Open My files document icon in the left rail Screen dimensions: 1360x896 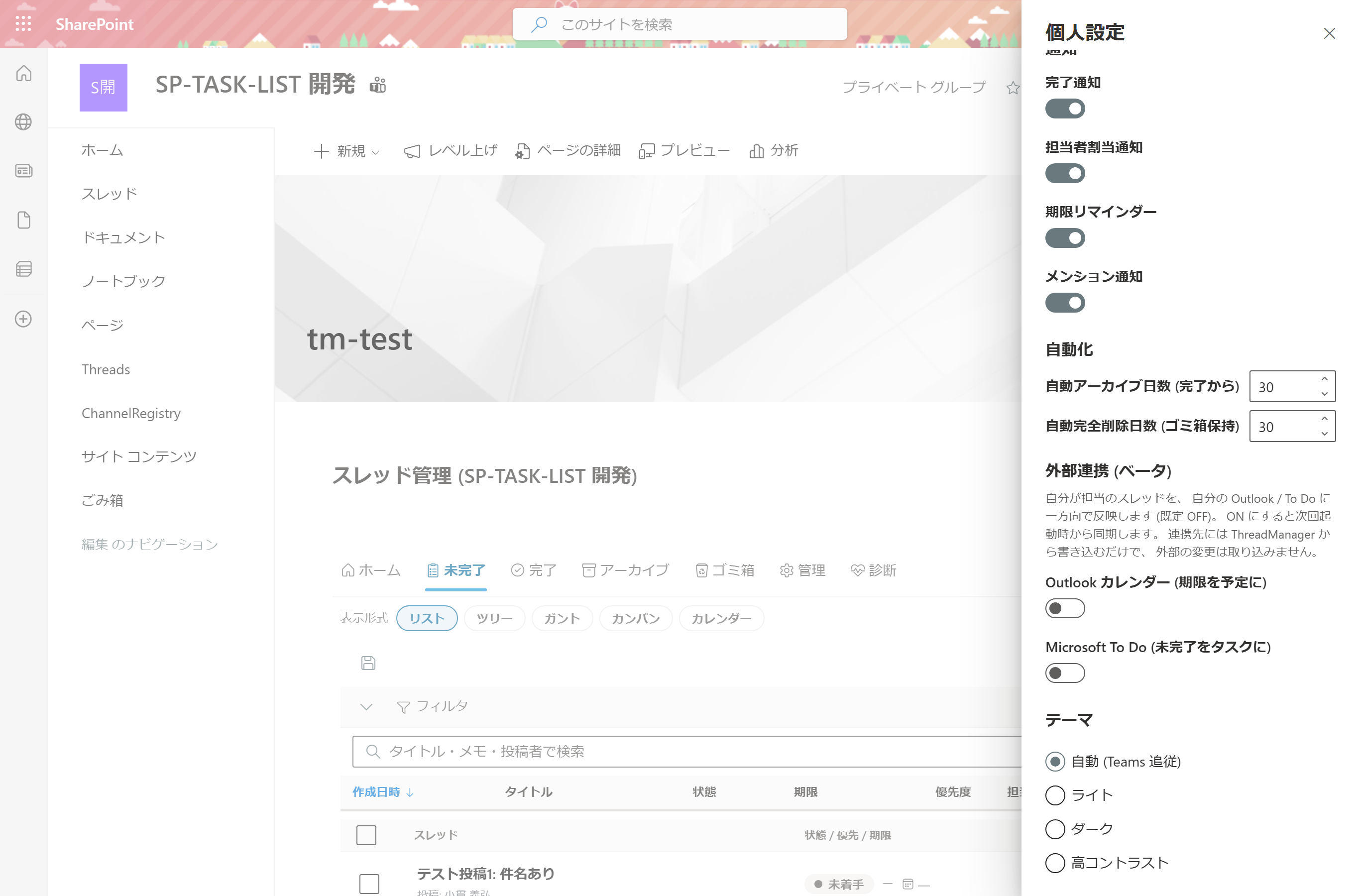tap(23, 220)
